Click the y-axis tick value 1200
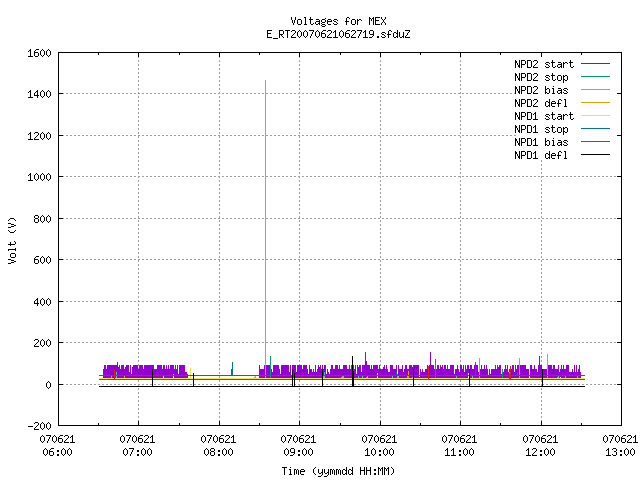640x480 pixels. [x=39, y=136]
